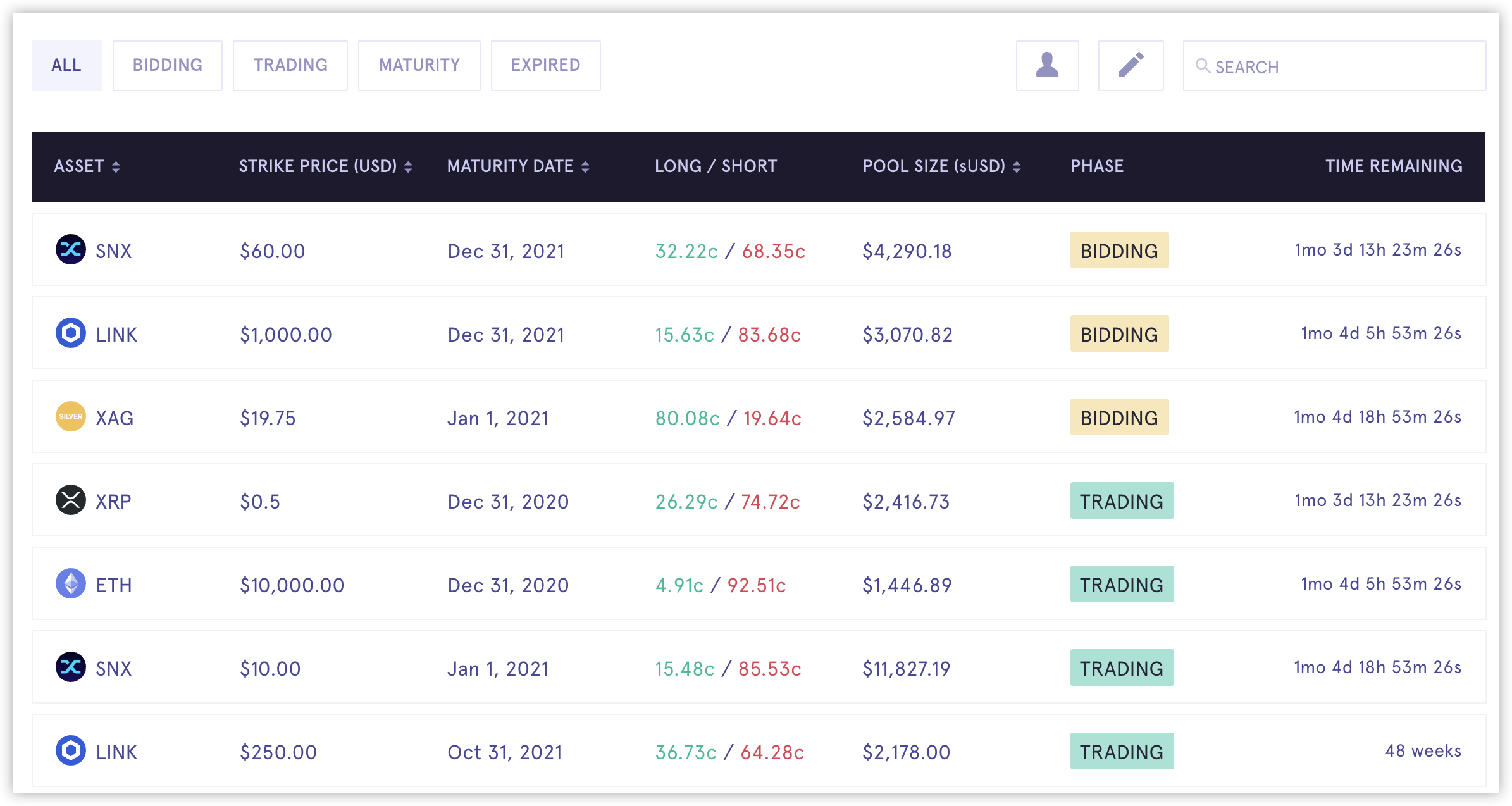The height and width of the screenshot is (806, 1512).
Task: Click SNX logo in $60.00 row
Action: [71, 249]
